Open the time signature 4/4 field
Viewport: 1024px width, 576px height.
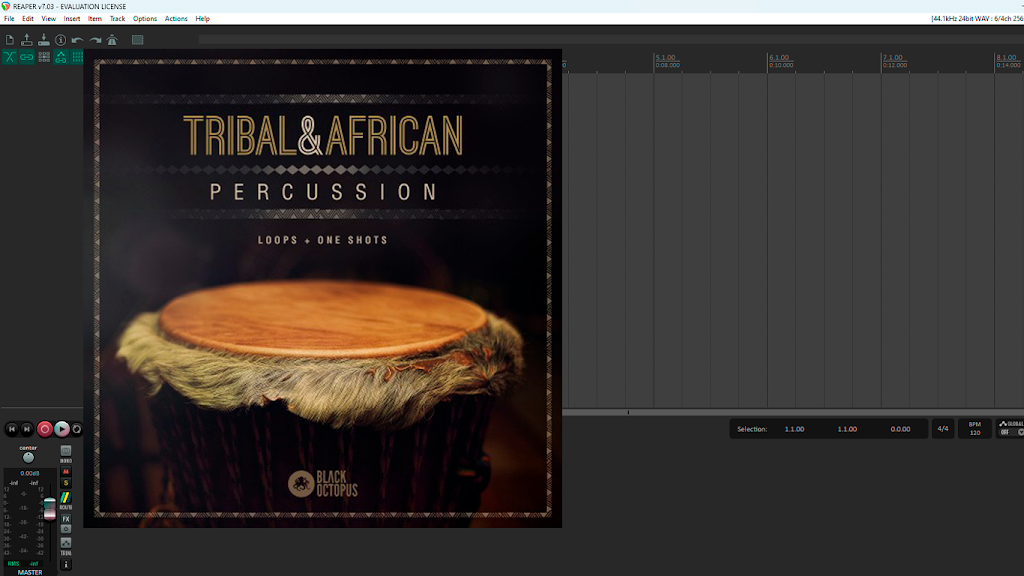(x=942, y=429)
